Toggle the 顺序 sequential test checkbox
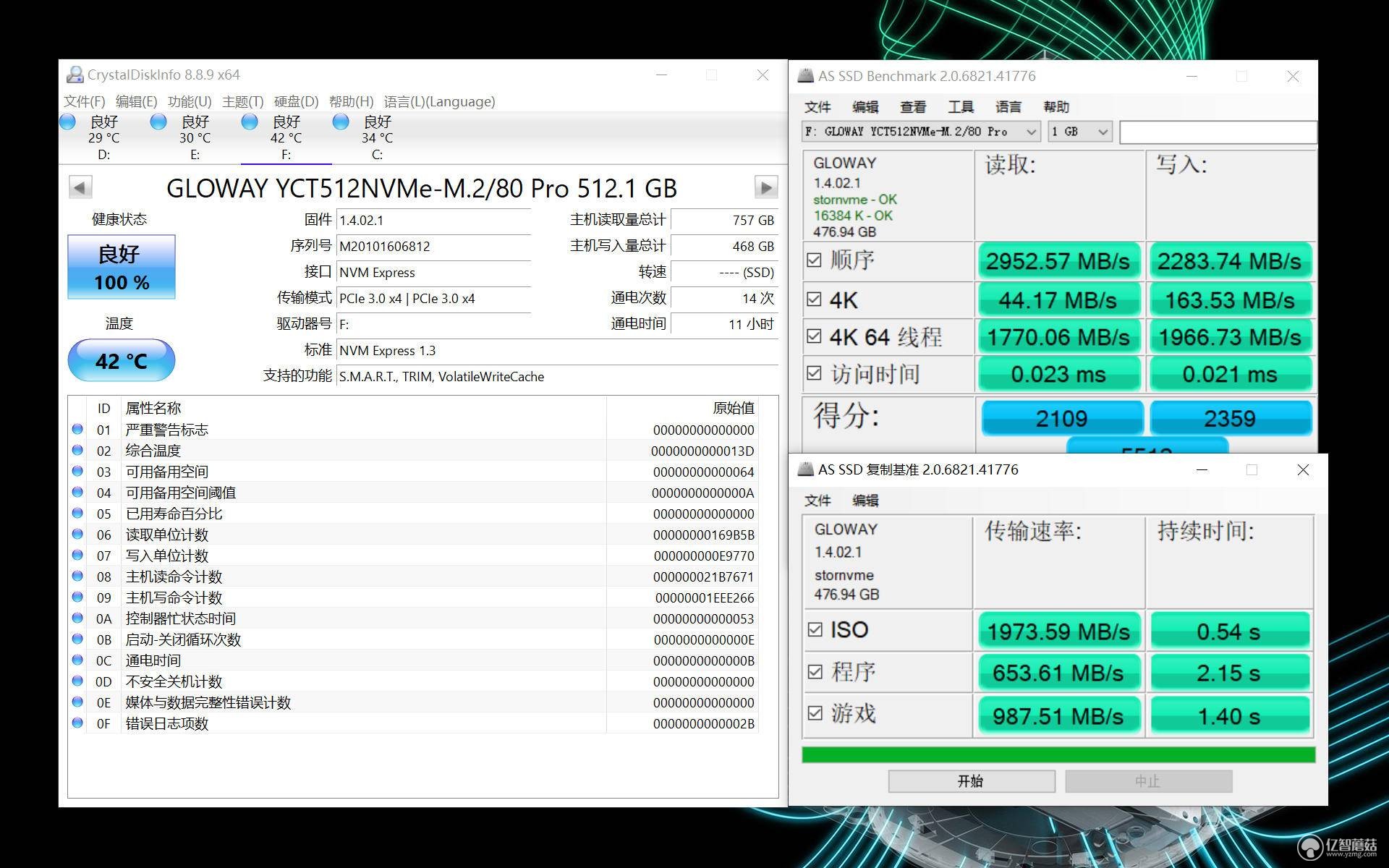1389x868 pixels. point(814,260)
